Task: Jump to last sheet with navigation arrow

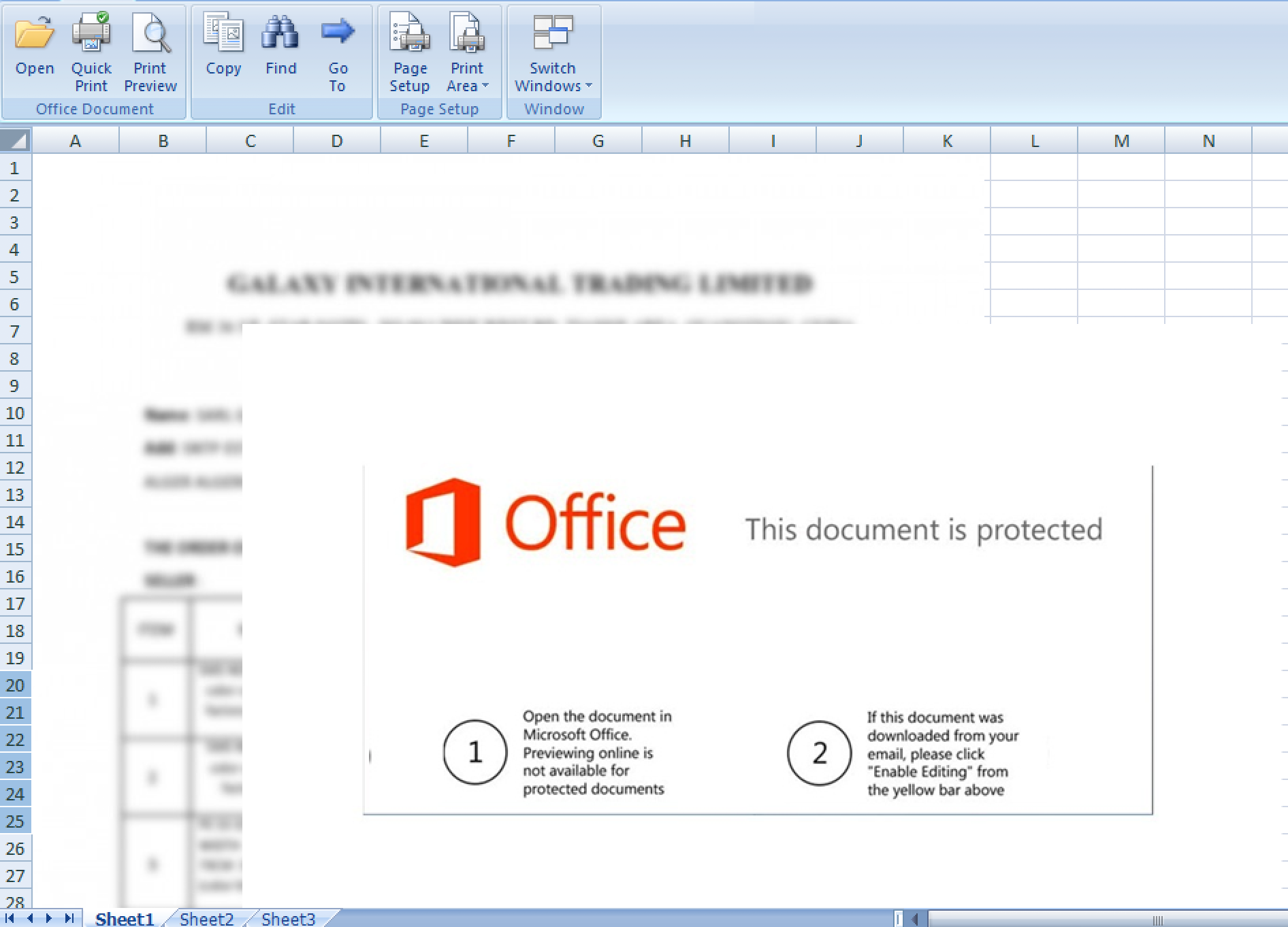Action: coord(69,918)
